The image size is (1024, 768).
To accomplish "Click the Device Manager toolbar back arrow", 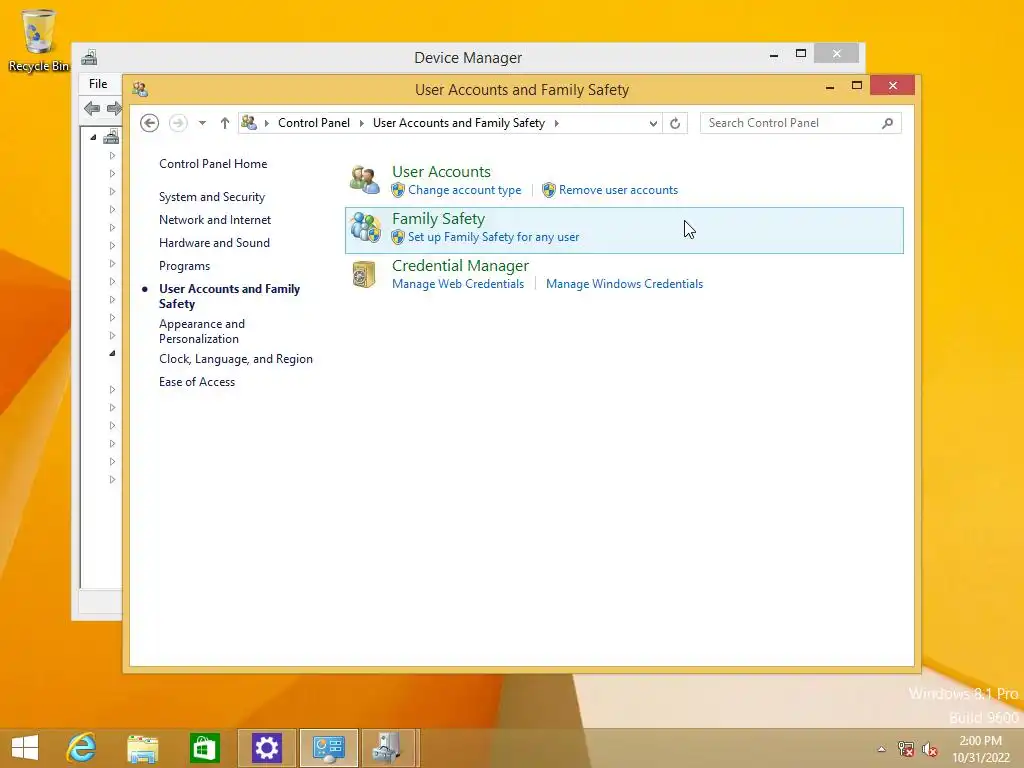I will pyautogui.click(x=92, y=108).
